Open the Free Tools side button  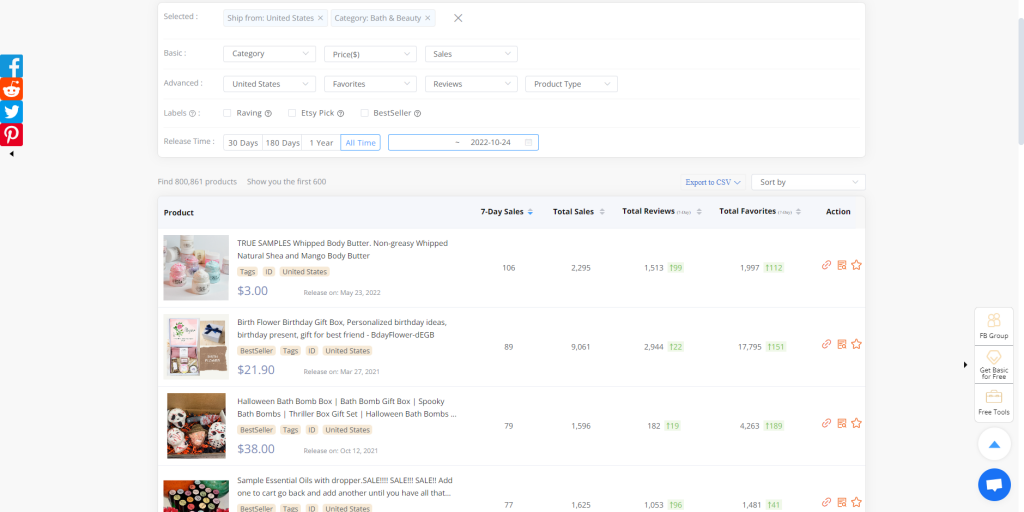(x=993, y=402)
